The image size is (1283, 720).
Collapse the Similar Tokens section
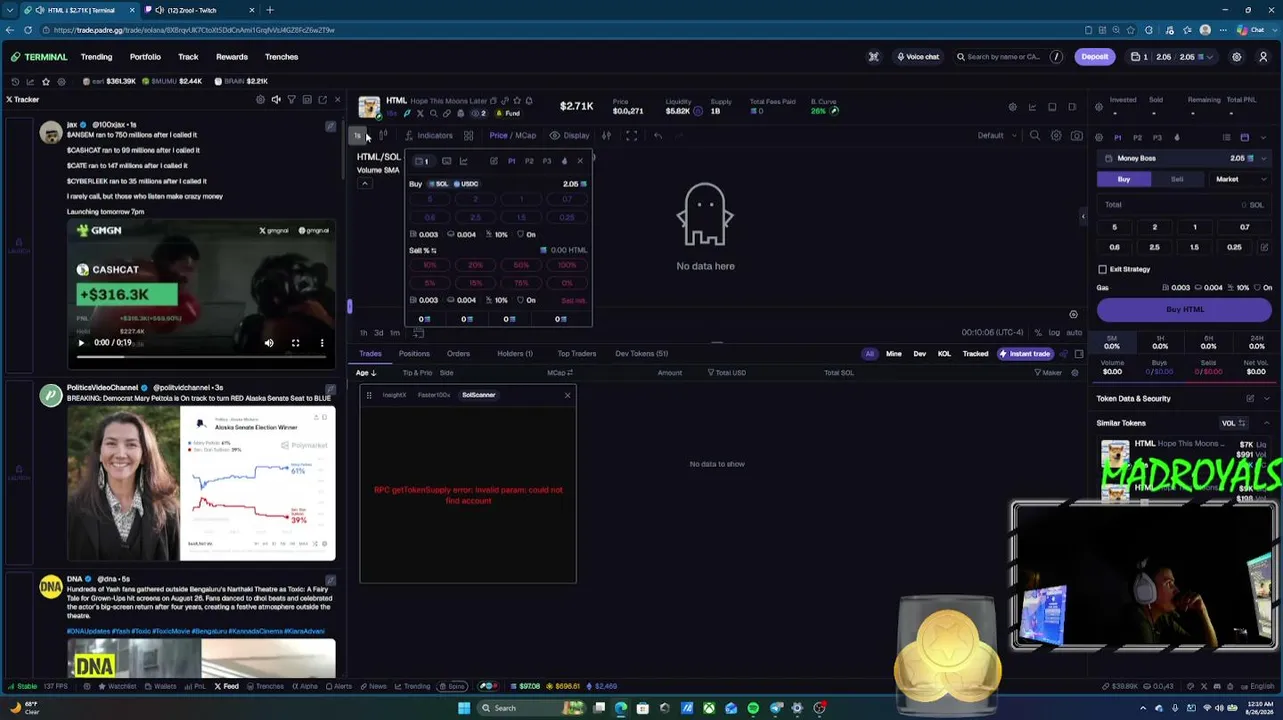[x=1266, y=423]
